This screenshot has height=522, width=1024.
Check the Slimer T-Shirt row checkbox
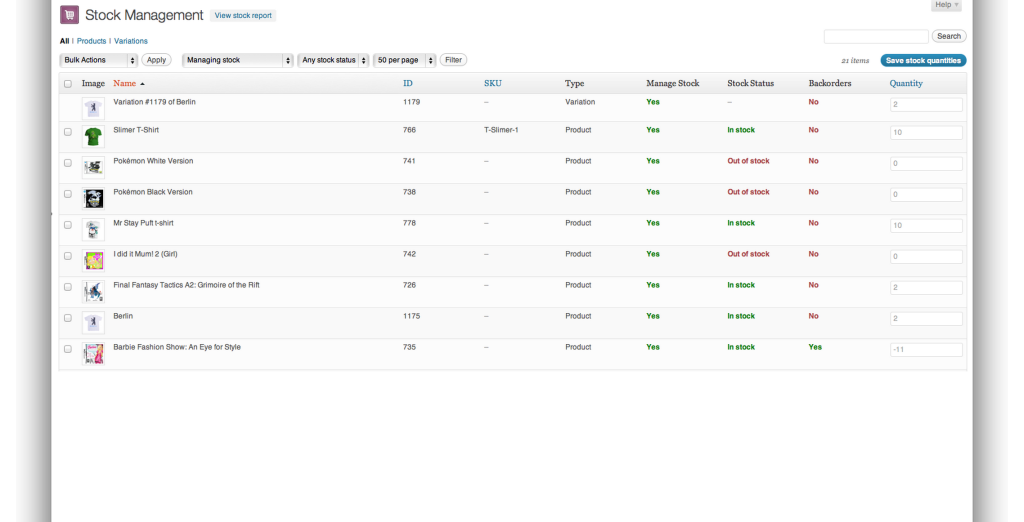pyautogui.click(x=68, y=131)
